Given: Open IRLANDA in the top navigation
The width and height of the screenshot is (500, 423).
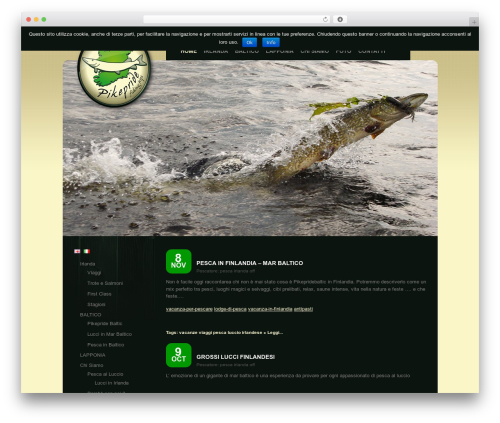Looking at the screenshot, I should 216,51.
